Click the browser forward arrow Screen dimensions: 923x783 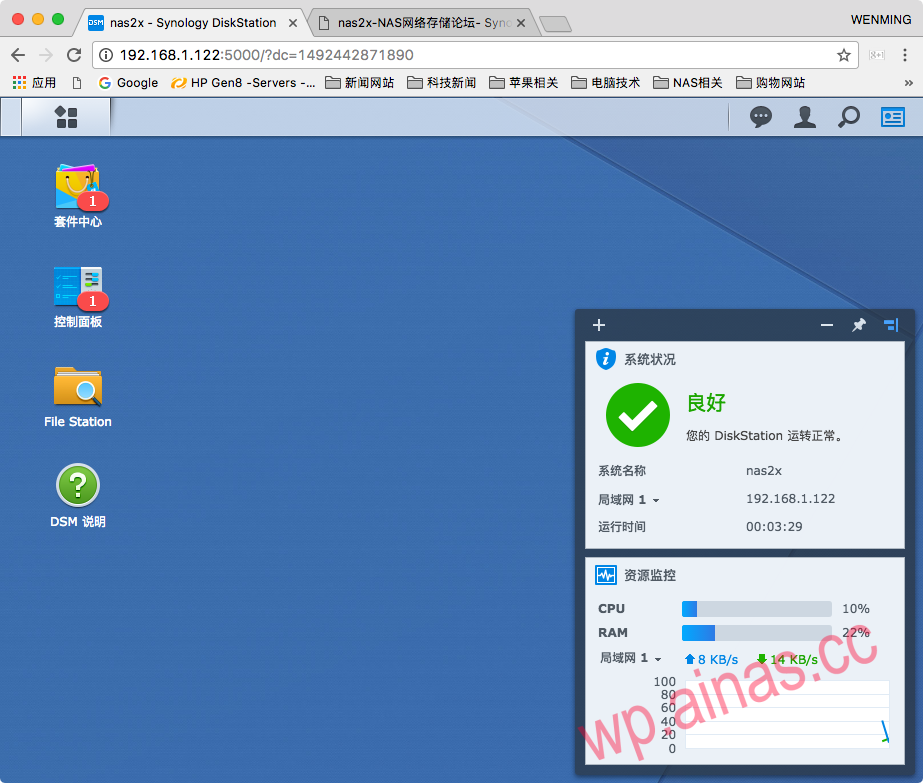click(46, 55)
